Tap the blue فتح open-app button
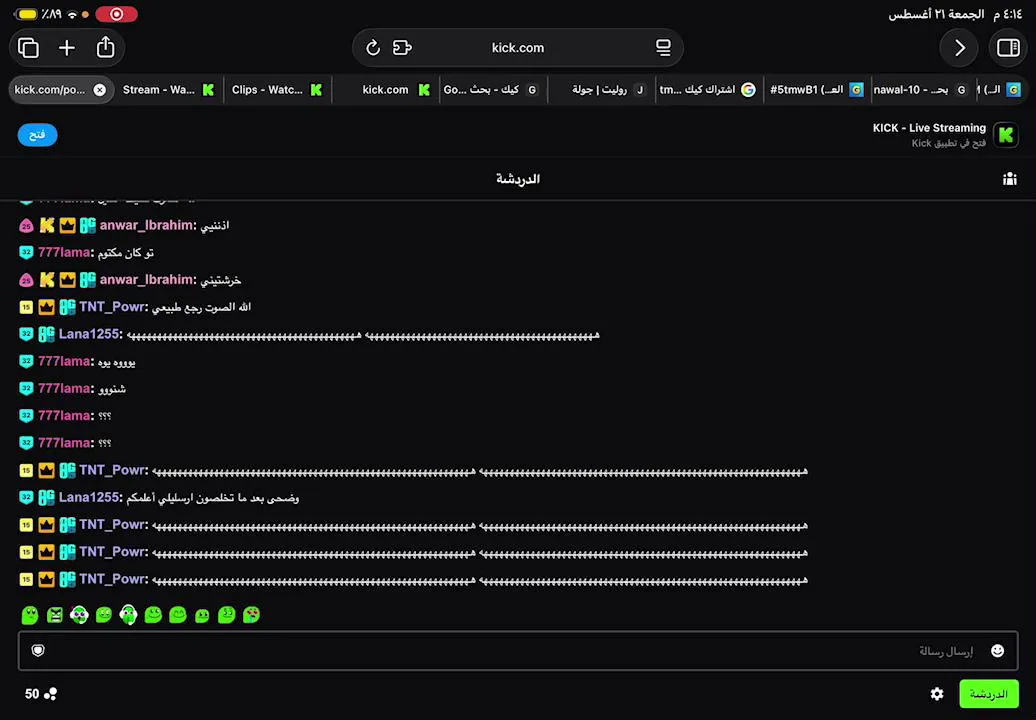The width and height of the screenshot is (1036, 720). coord(38,135)
